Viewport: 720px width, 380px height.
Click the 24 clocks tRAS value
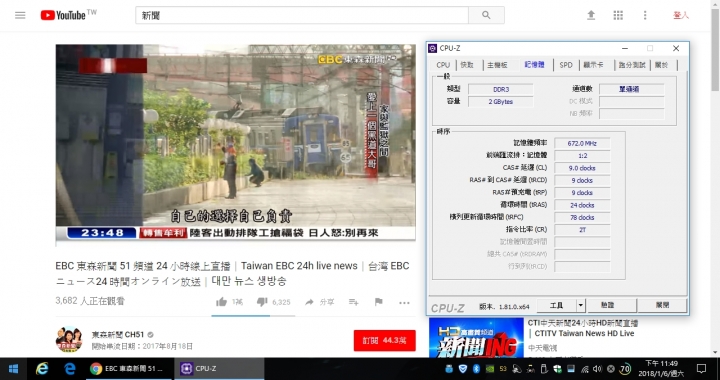(582, 205)
